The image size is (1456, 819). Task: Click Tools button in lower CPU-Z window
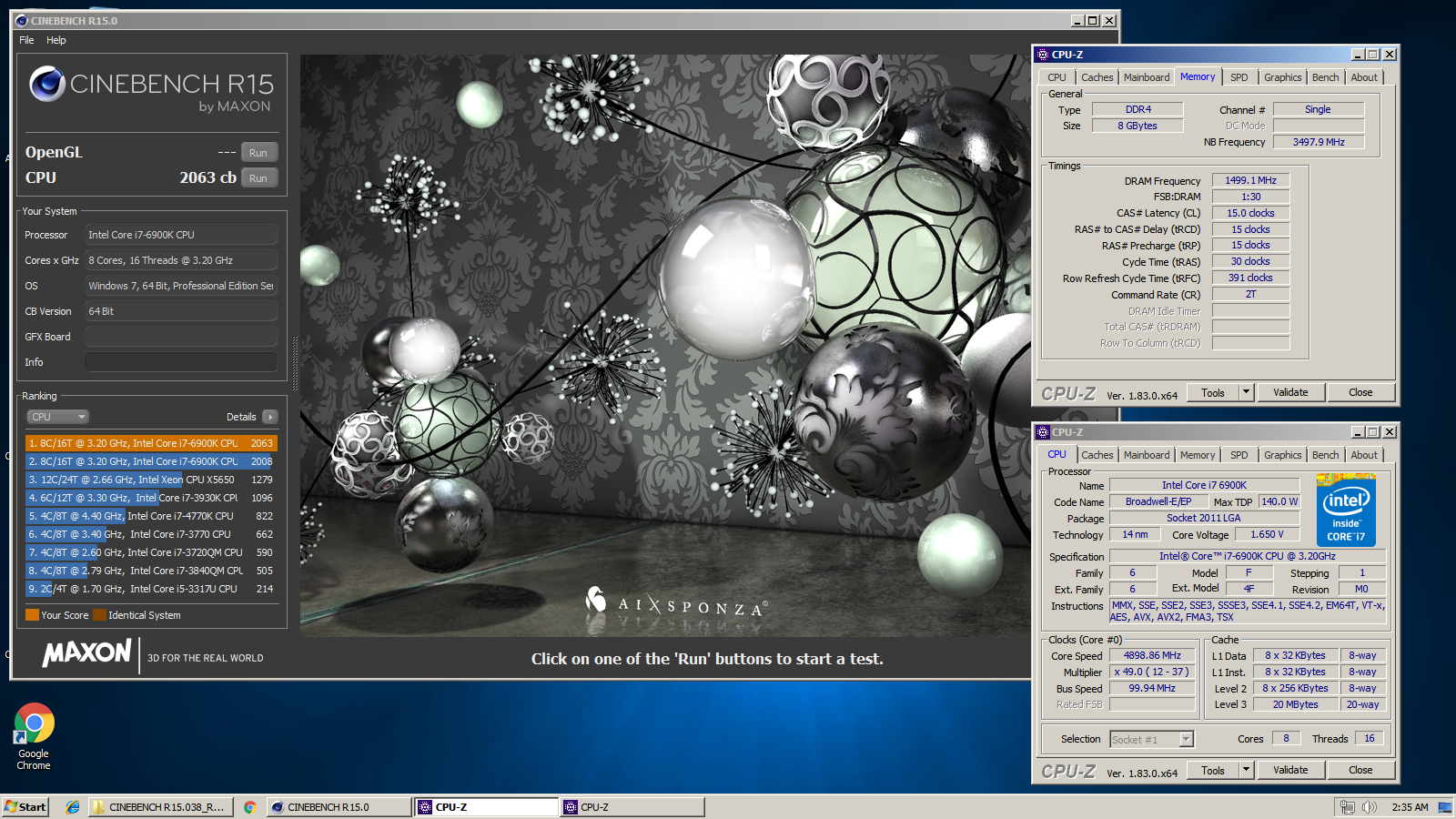click(x=1213, y=770)
